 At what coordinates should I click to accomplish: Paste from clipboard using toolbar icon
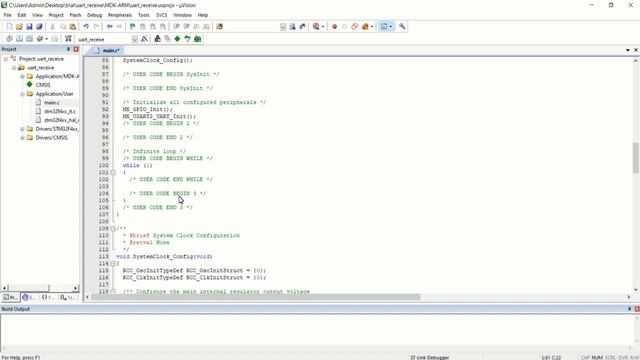[x=73, y=27]
